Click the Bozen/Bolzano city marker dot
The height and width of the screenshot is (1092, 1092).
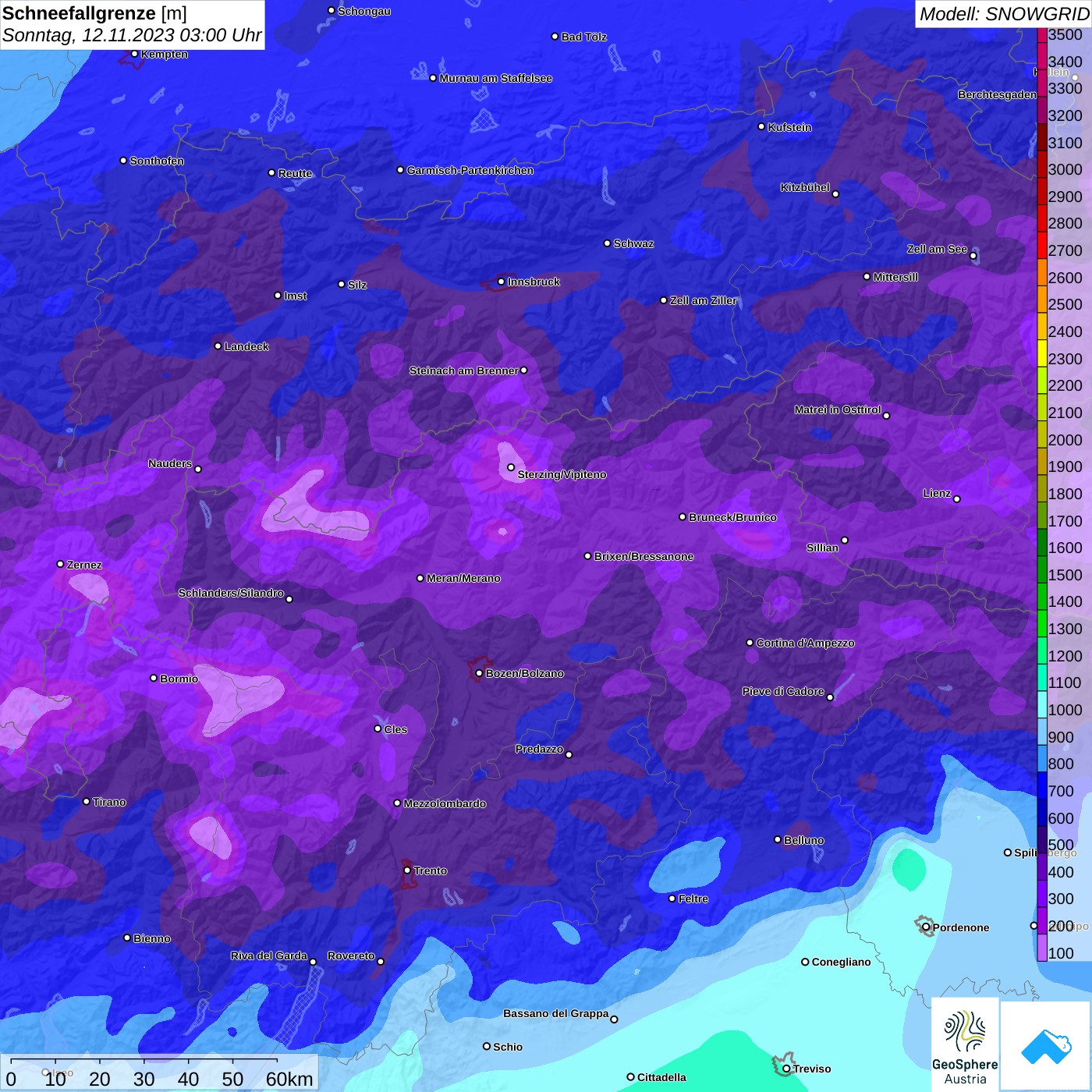[x=479, y=673]
